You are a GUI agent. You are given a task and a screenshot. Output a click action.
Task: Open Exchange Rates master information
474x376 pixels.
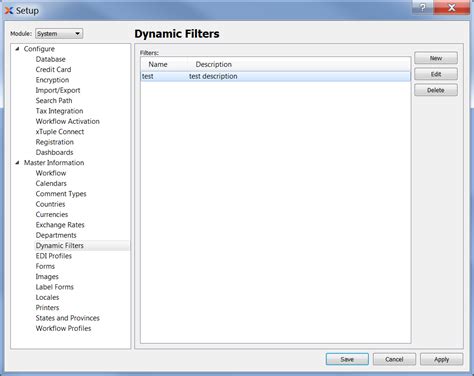point(60,225)
